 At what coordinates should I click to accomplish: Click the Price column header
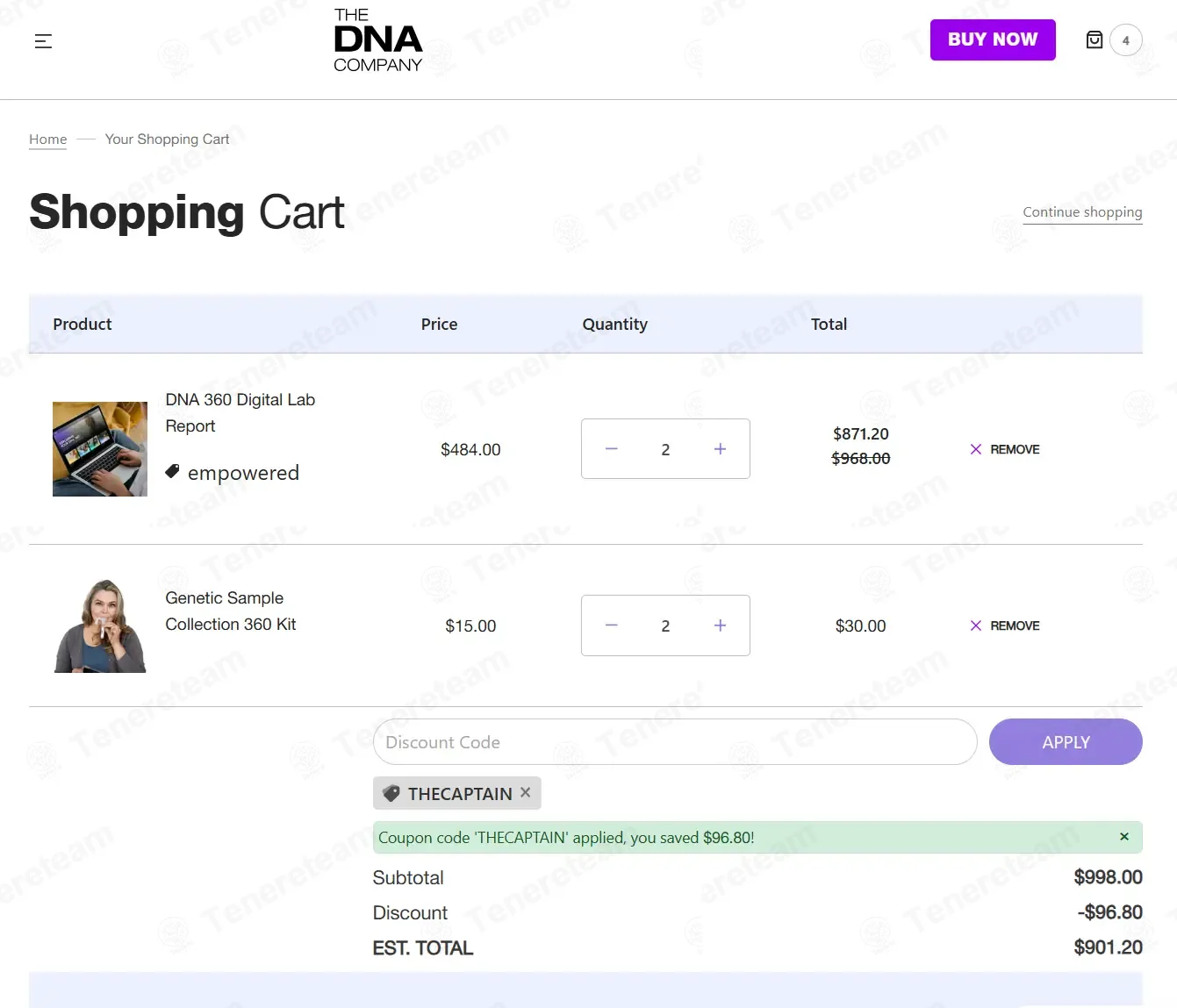[439, 324]
